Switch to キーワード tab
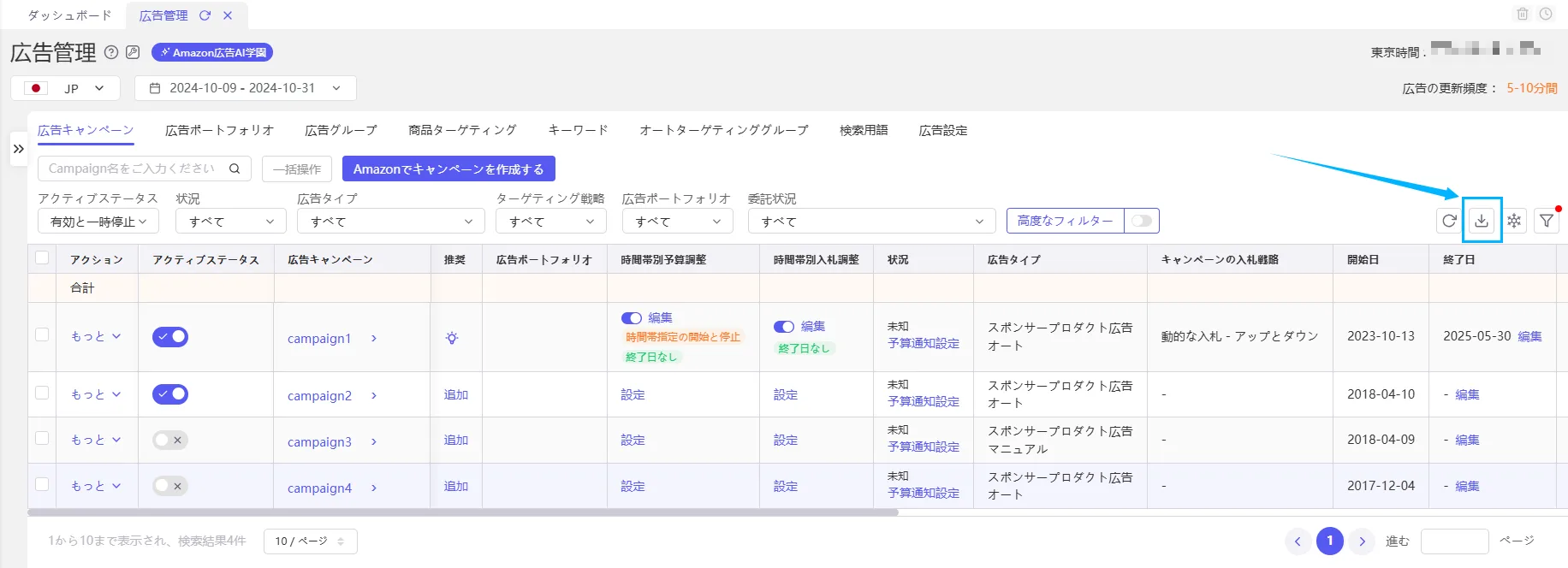Screen dimensions: 1568x568 pos(578,130)
